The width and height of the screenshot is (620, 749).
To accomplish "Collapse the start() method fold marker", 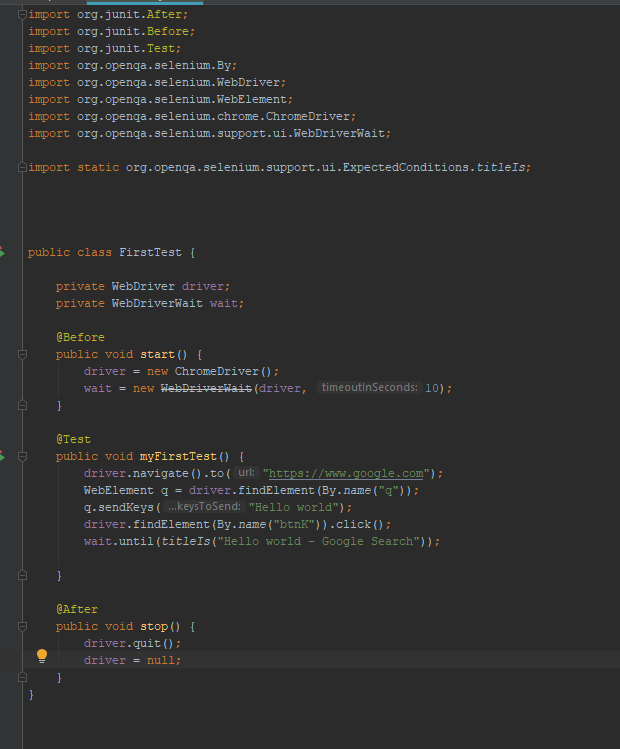I will (x=22, y=354).
